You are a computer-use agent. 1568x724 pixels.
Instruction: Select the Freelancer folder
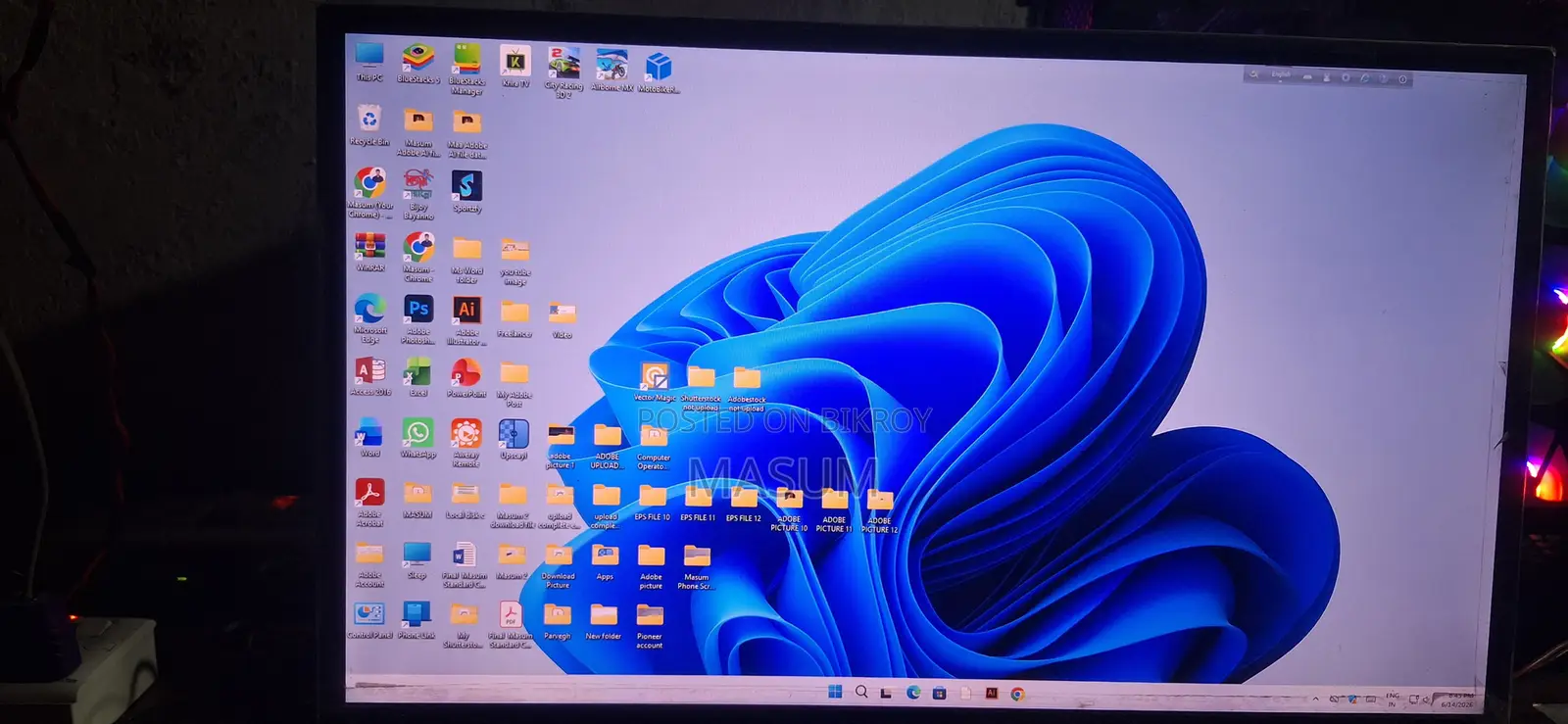[x=514, y=320]
